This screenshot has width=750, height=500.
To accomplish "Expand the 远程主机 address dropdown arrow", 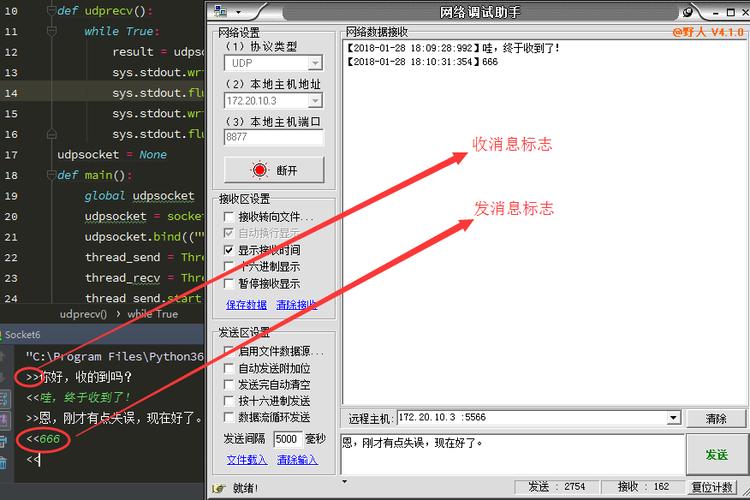I will 673,418.
